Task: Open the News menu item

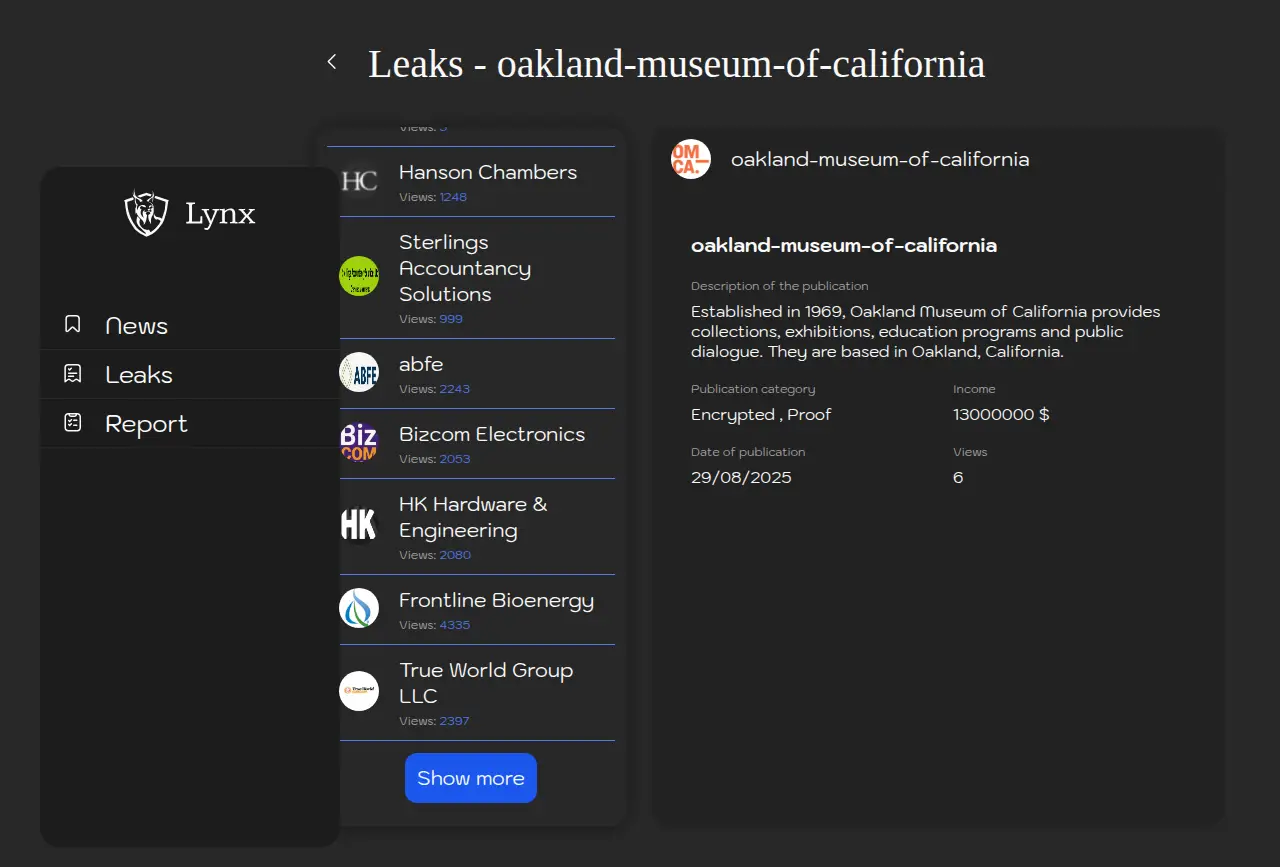Action: coord(136,326)
